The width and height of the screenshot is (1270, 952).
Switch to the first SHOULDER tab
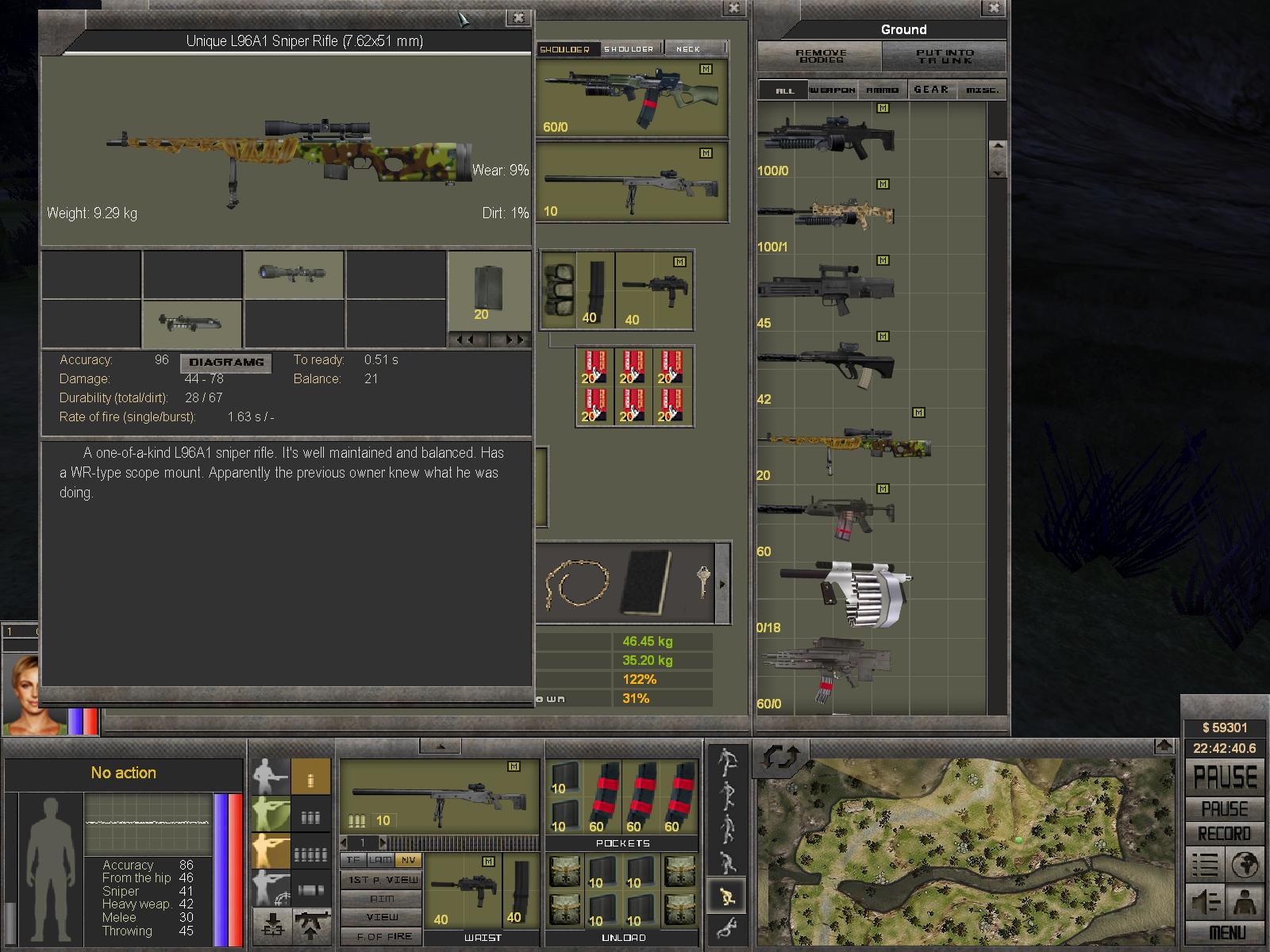click(x=567, y=49)
